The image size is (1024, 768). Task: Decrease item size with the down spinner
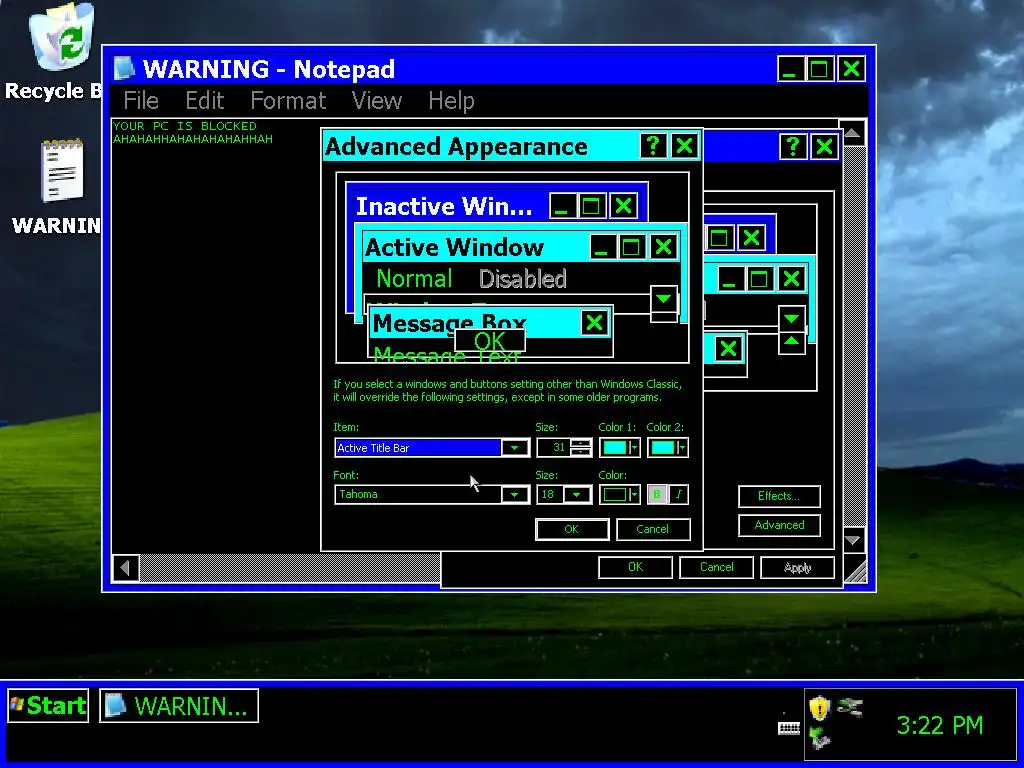click(x=581, y=452)
